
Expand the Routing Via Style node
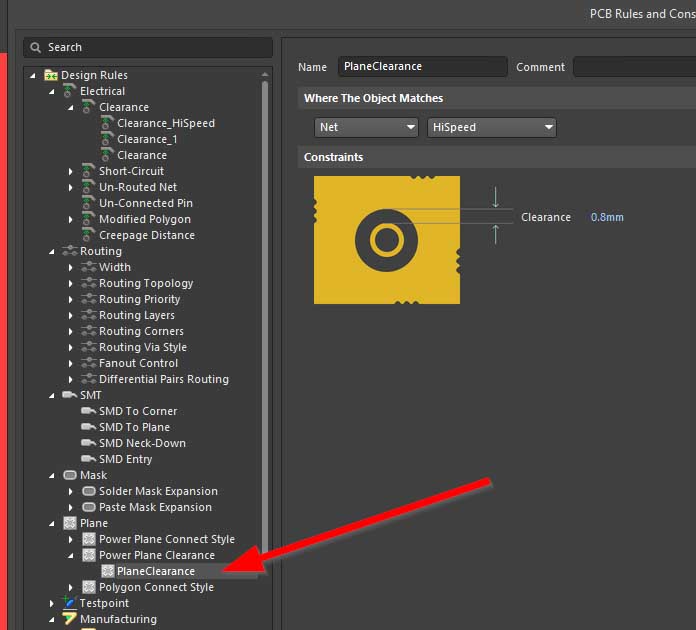click(x=71, y=347)
